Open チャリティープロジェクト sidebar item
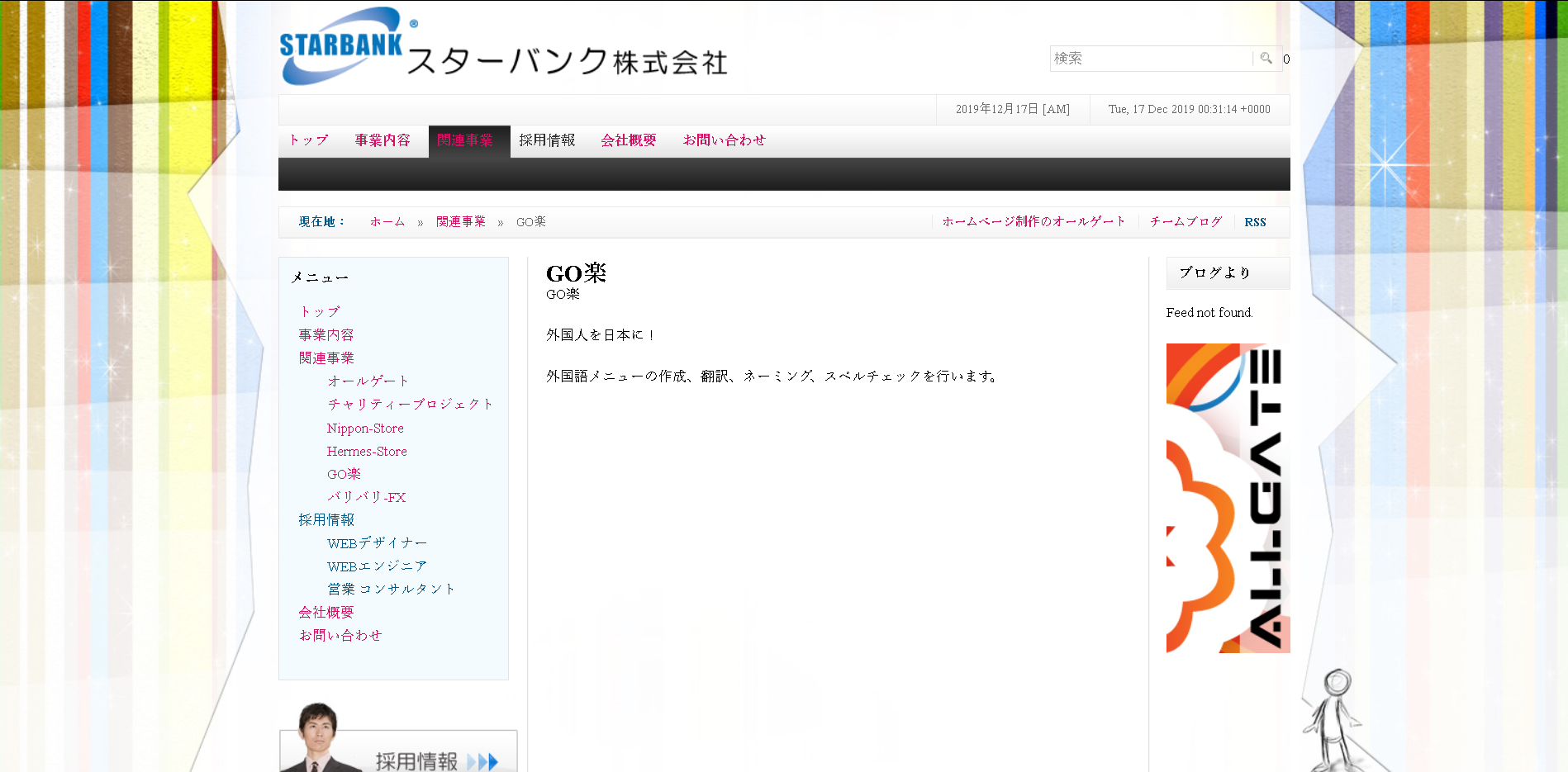1568x772 pixels. point(410,404)
